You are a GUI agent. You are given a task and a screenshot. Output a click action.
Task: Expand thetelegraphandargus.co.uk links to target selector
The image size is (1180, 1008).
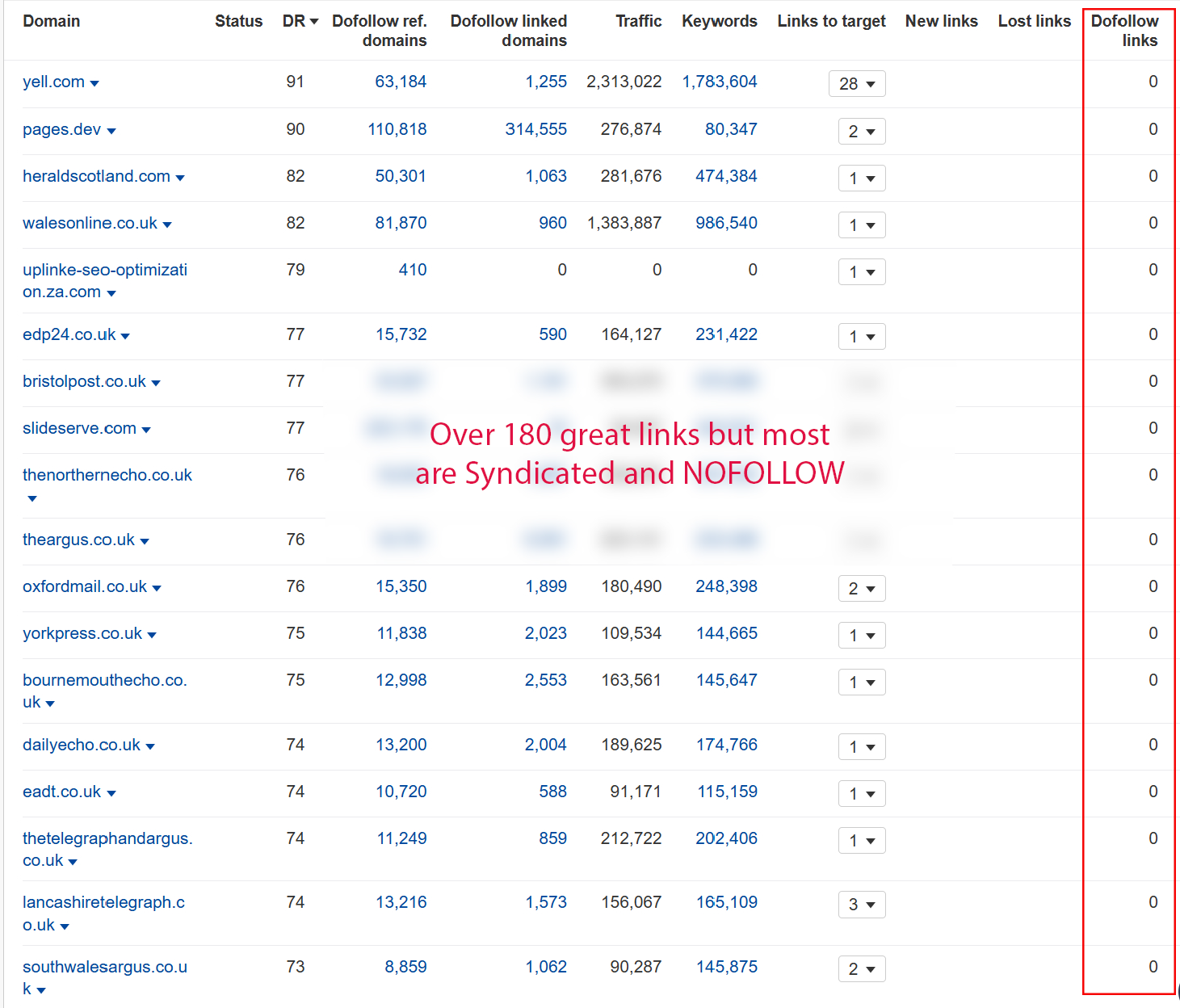click(x=862, y=841)
